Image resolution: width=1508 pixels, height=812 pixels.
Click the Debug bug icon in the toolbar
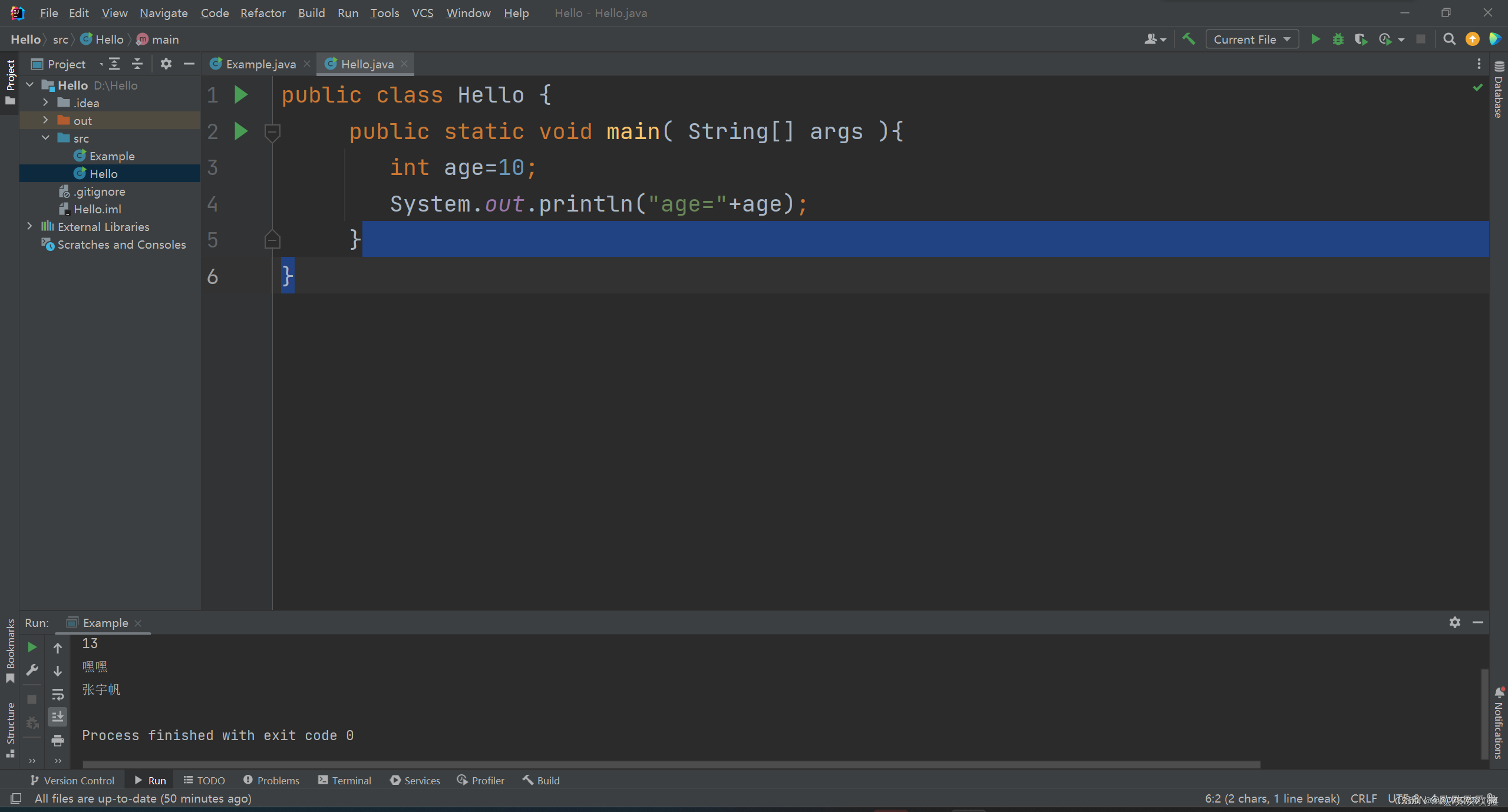(x=1338, y=39)
